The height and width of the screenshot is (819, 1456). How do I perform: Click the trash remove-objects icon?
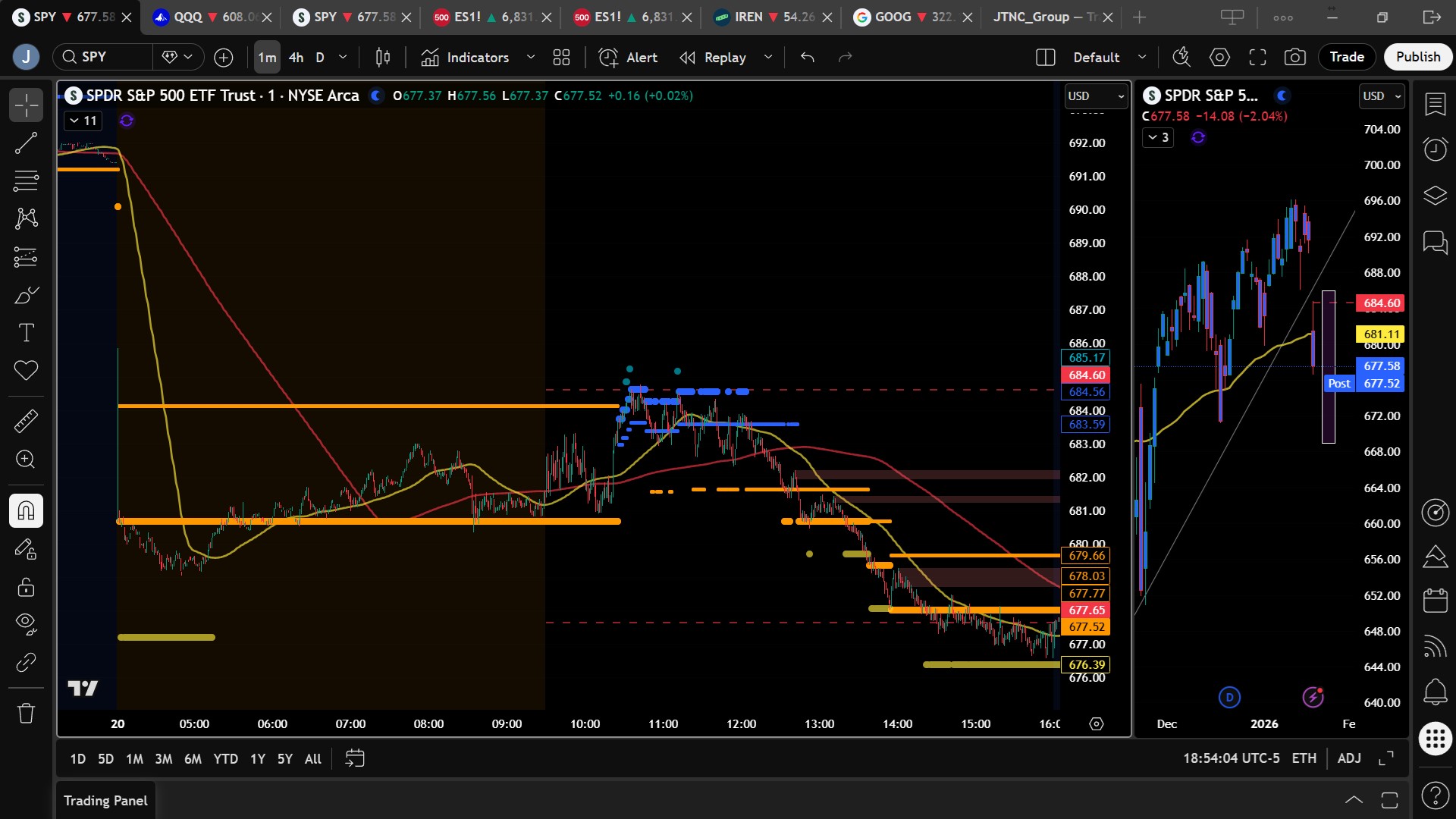pos(26,714)
